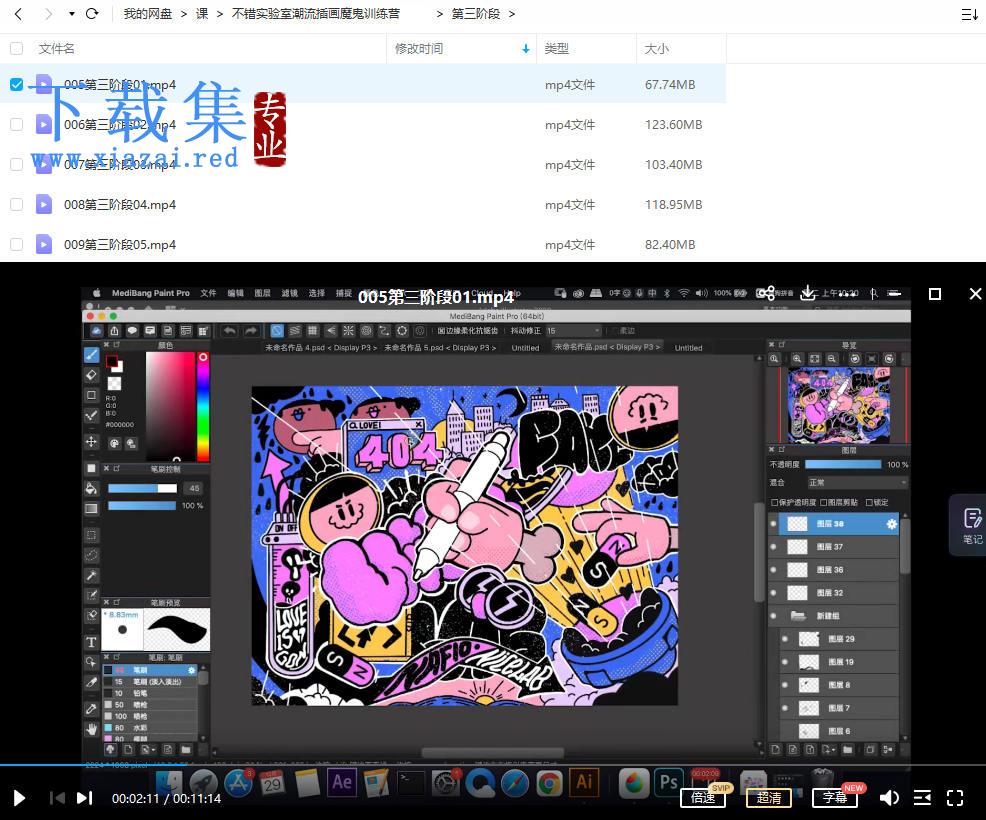Check the box for 009第三阶段05.mp4
Image resolution: width=986 pixels, height=820 pixels.
click(17, 245)
